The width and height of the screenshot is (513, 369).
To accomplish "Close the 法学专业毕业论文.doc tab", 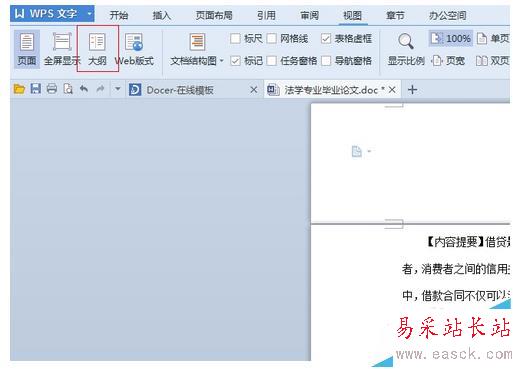I will [392, 90].
